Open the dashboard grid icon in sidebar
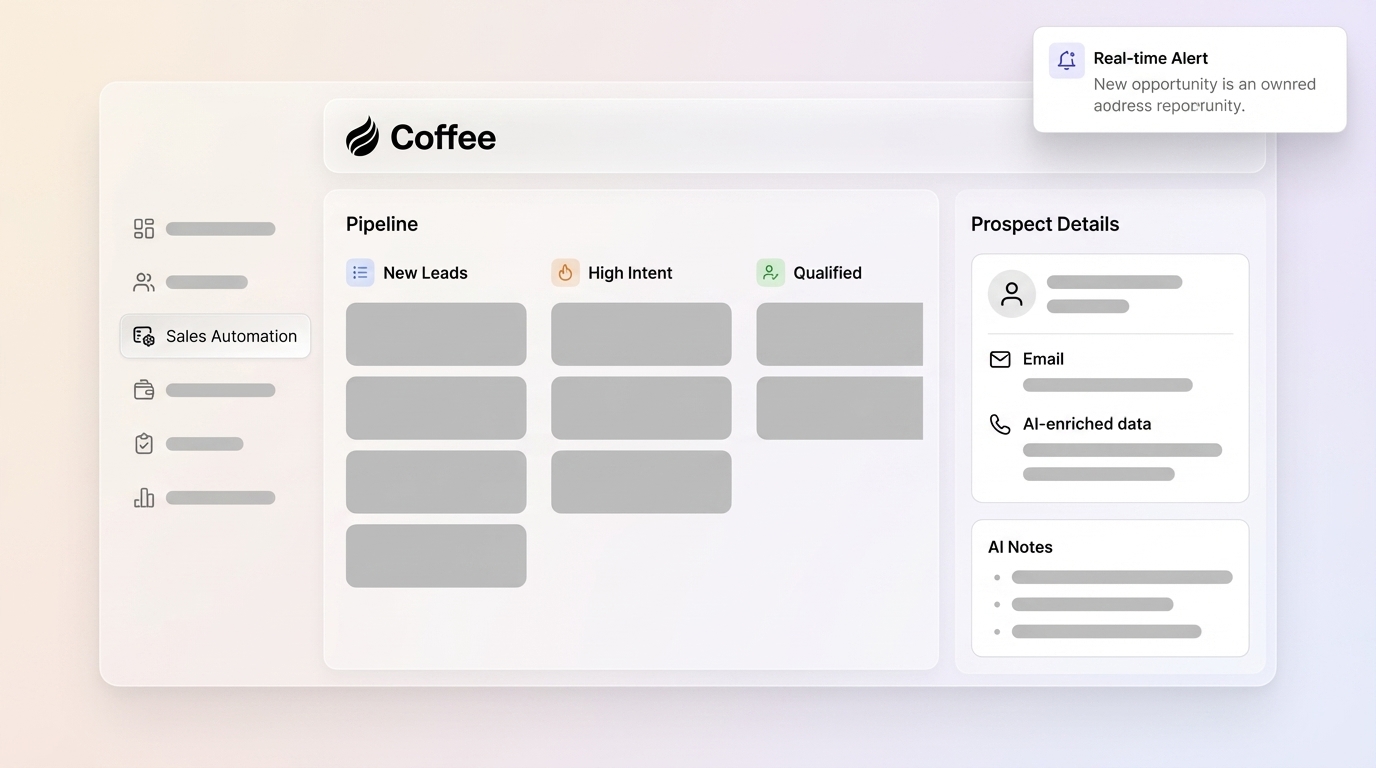This screenshot has height=768, width=1376. 144,229
